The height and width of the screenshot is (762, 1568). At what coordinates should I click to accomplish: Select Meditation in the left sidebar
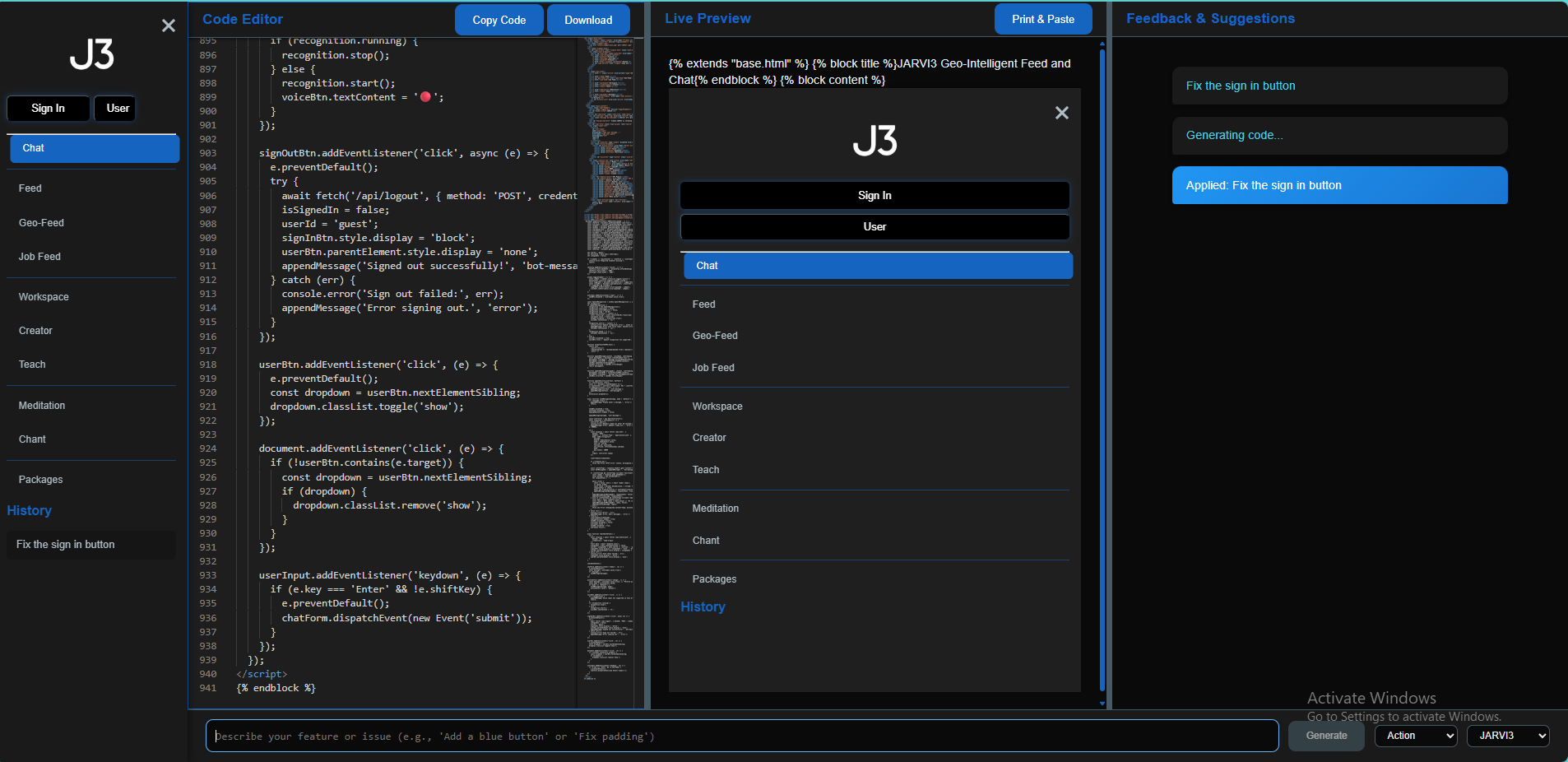42,406
